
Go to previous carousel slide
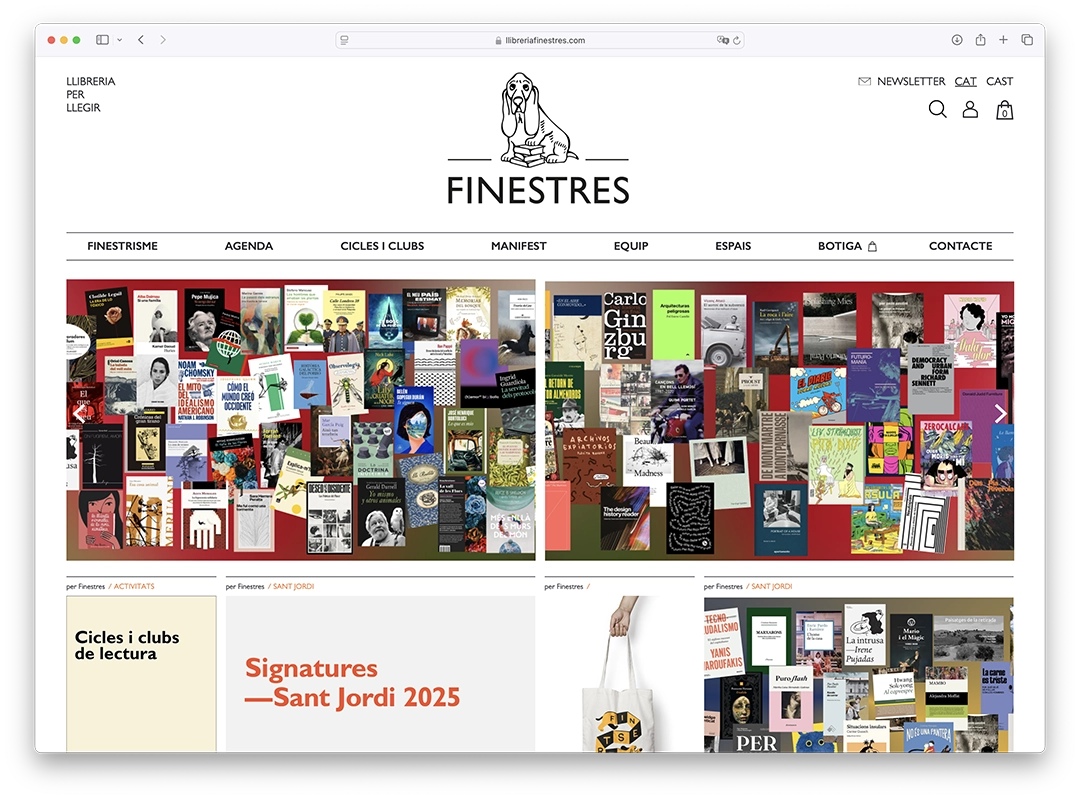click(80, 414)
